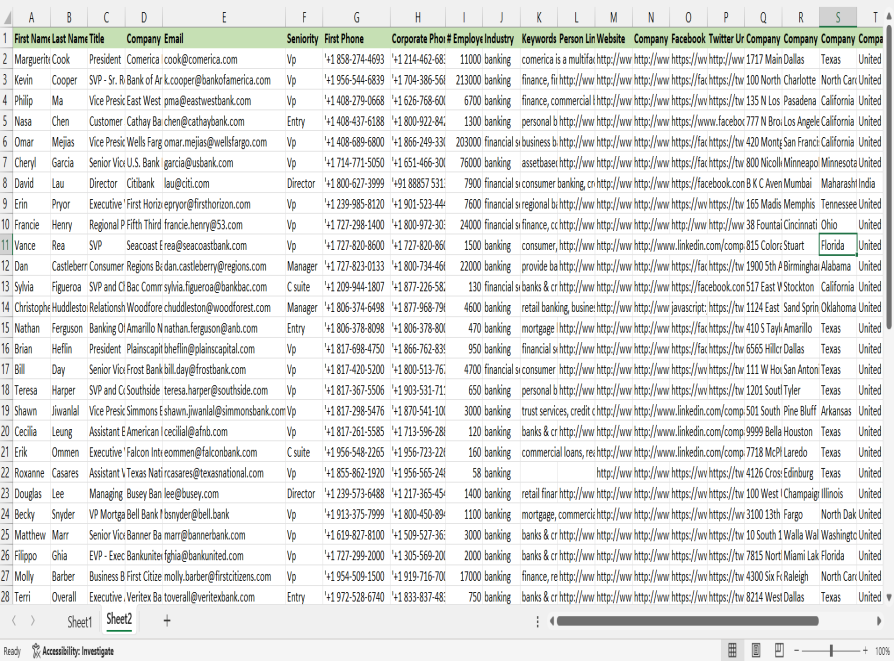This screenshot has width=894, height=661.
Task: Click the 'Email' header cell
Action: pyautogui.click(x=224, y=39)
